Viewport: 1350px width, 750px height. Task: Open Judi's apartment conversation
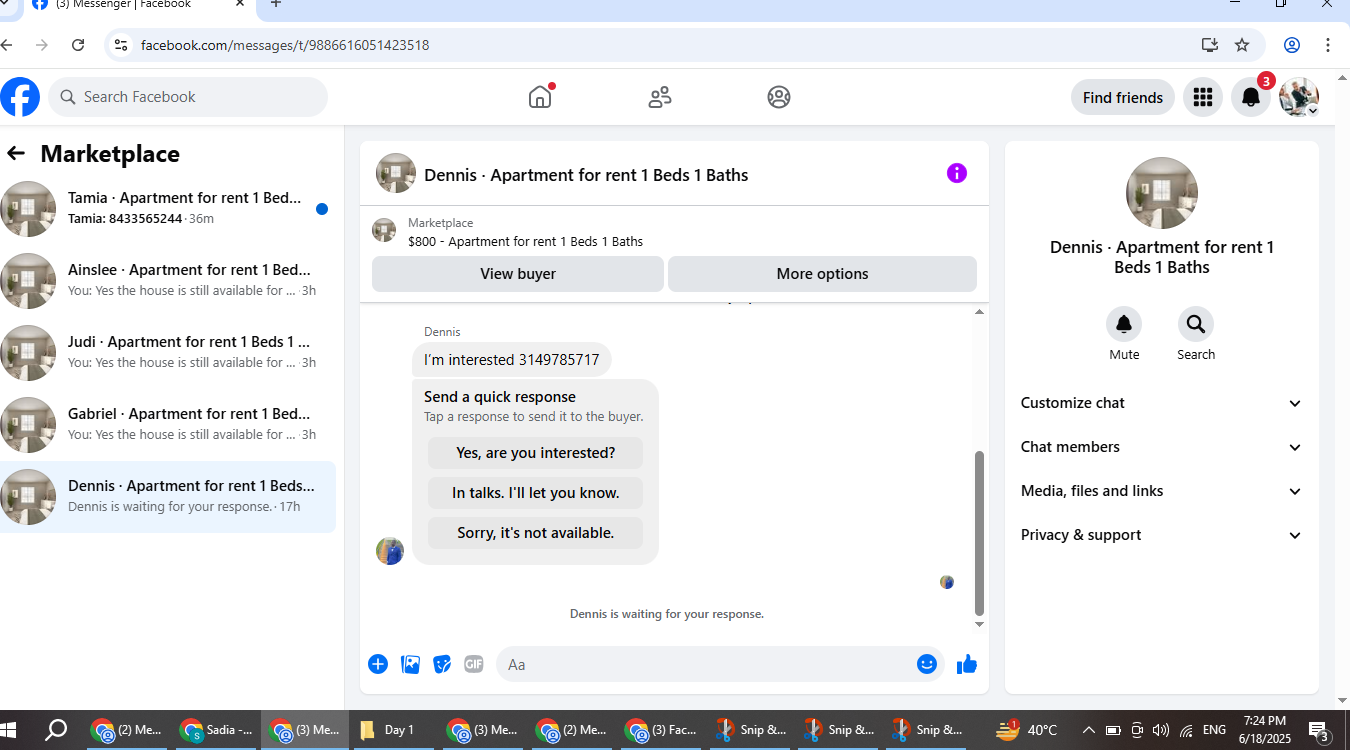click(168, 353)
